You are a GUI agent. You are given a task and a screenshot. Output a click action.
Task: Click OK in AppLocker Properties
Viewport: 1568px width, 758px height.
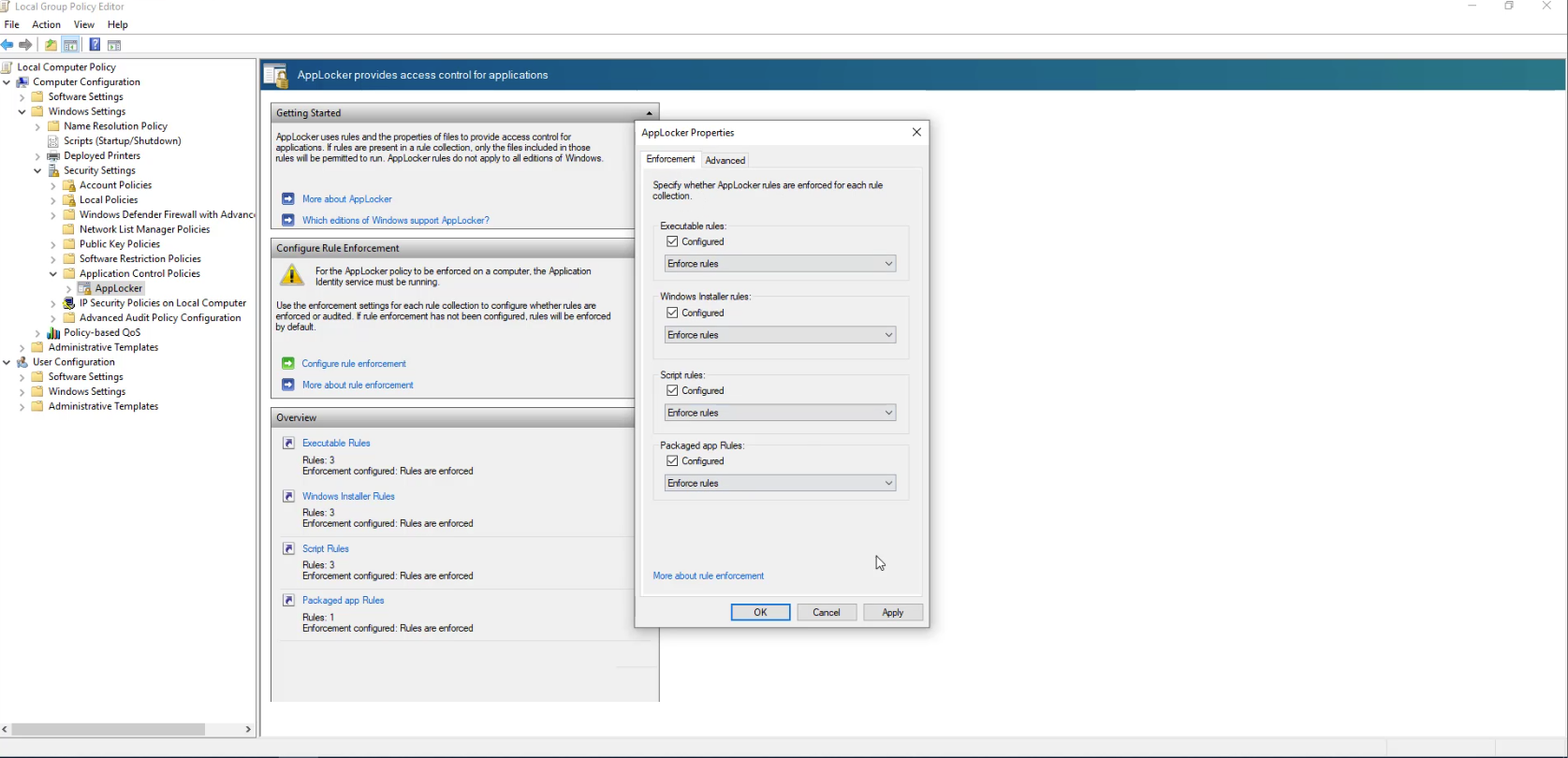[760, 612]
